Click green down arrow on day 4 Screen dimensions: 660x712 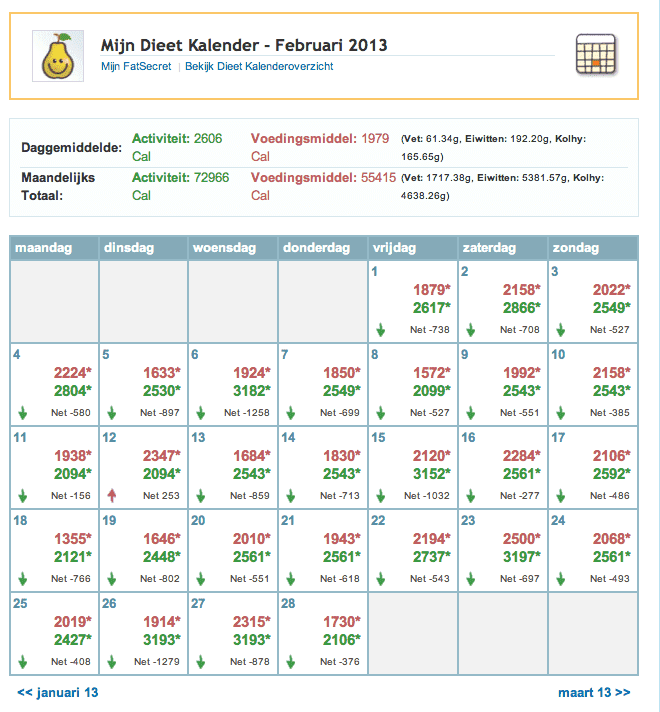pos(23,413)
